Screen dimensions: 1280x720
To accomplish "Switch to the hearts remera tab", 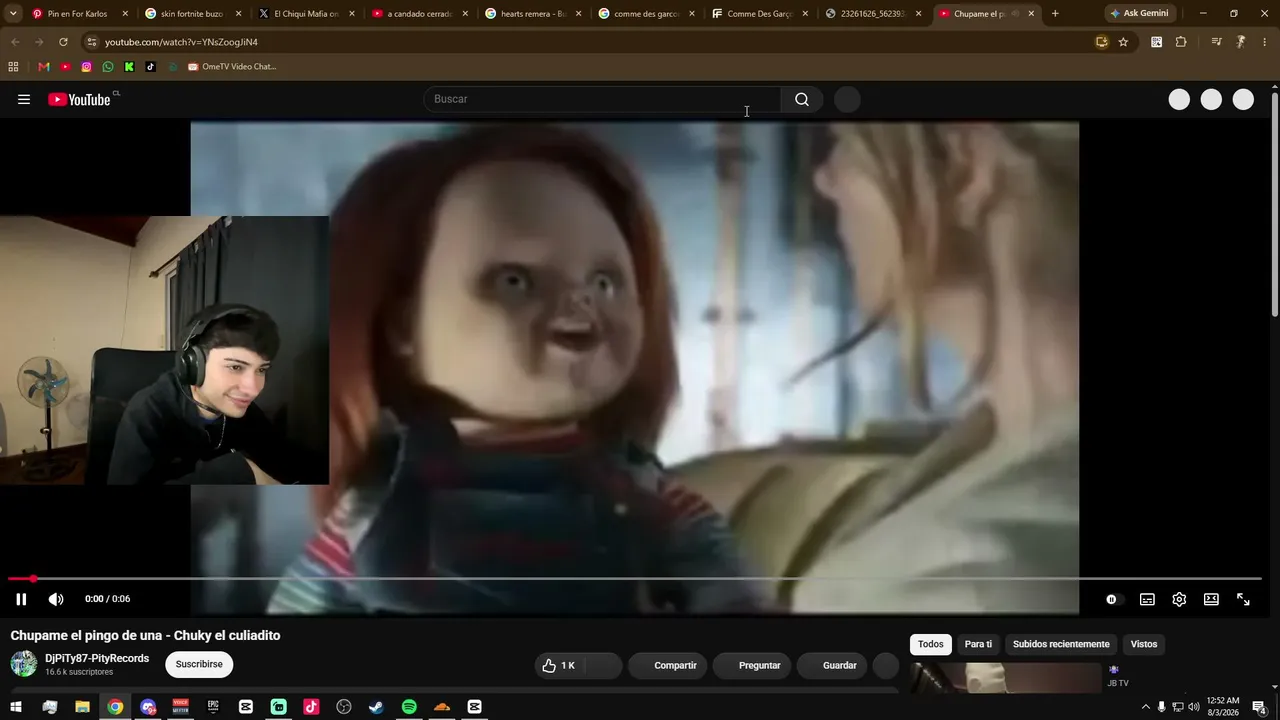I will (532, 14).
